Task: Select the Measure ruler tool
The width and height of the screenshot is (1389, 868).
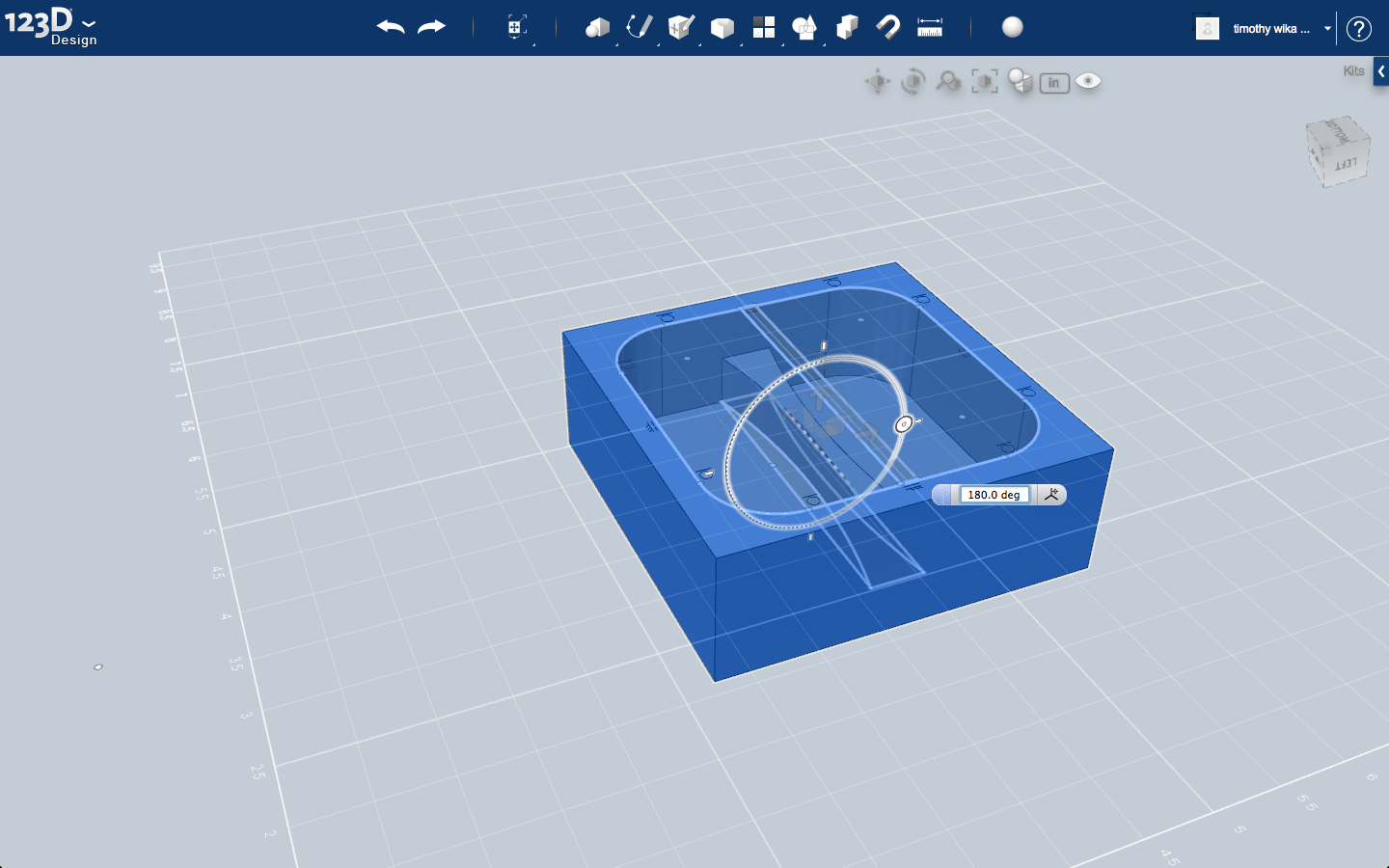Action: 930,27
